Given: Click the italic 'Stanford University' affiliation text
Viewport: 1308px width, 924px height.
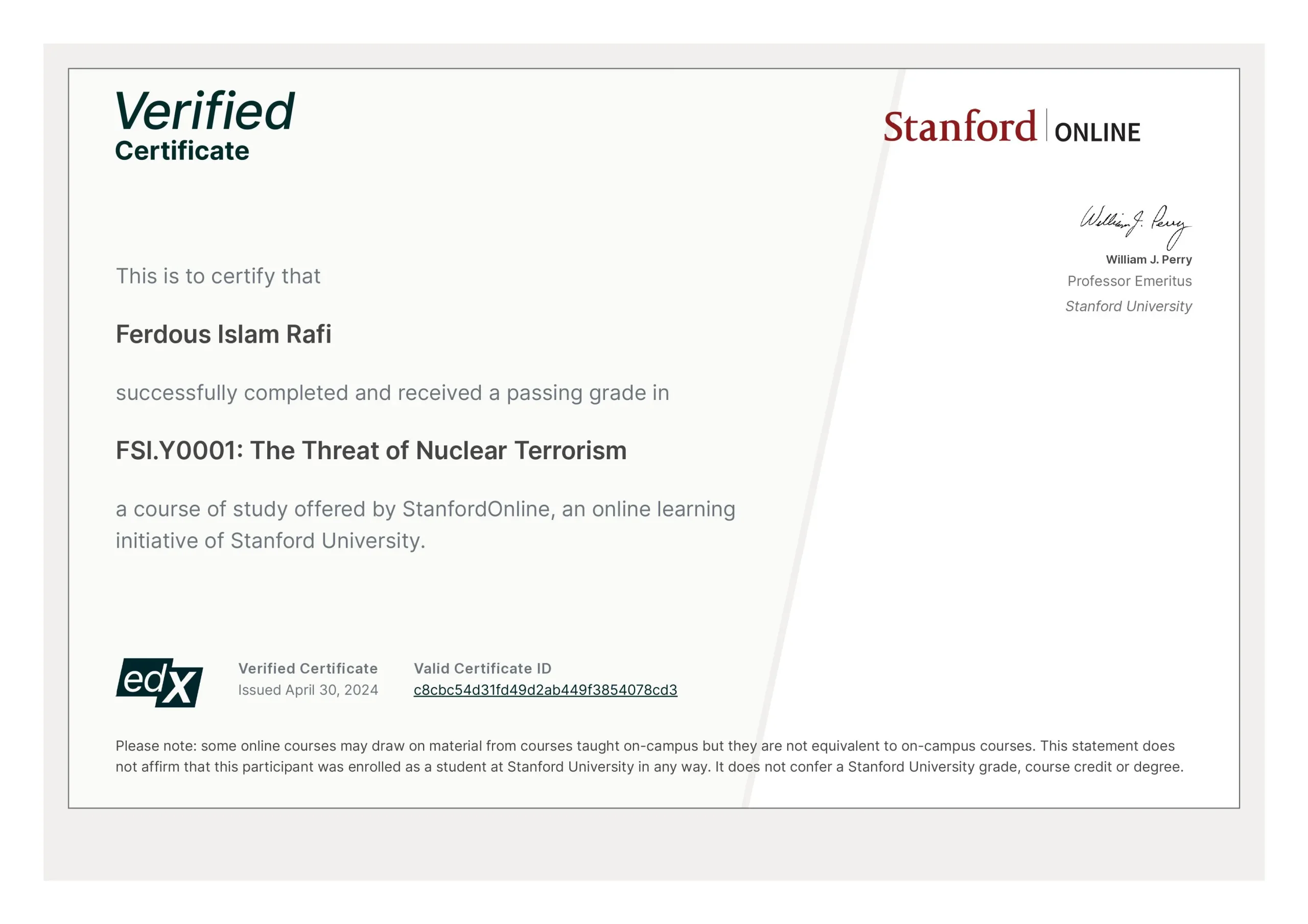Looking at the screenshot, I should (1128, 306).
